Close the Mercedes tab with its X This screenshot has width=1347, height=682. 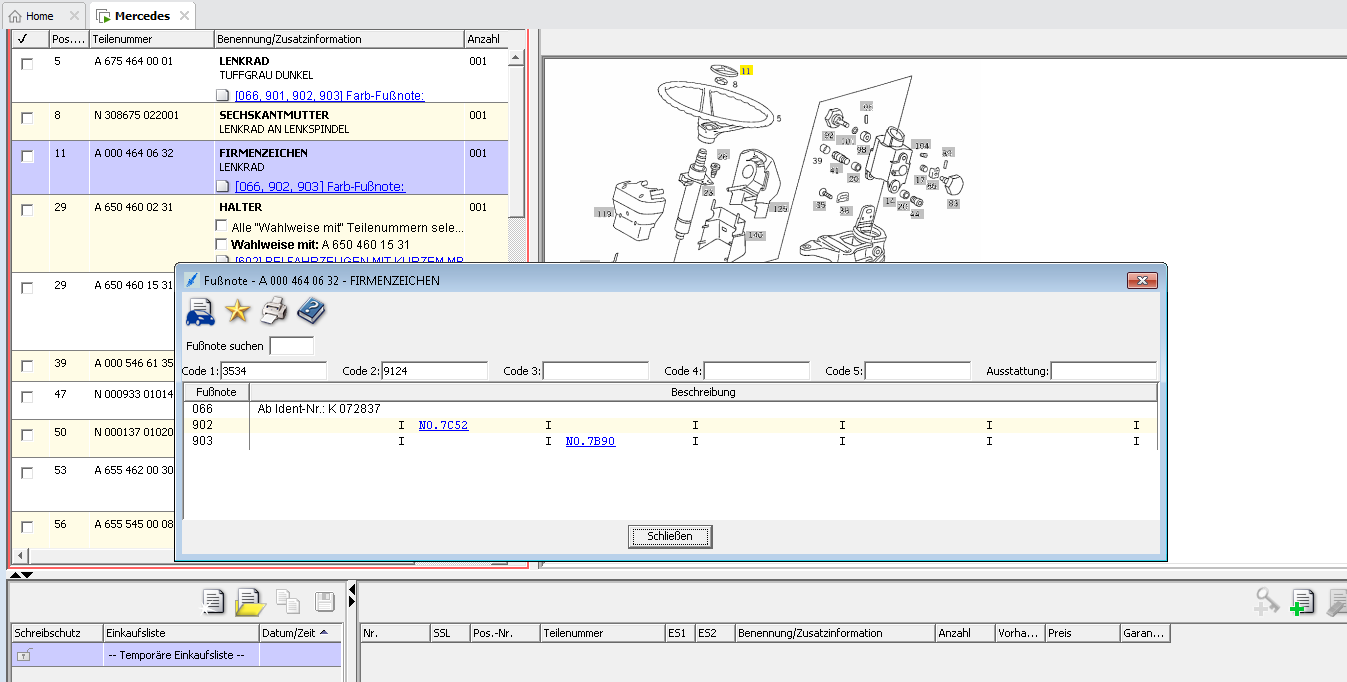click(184, 16)
